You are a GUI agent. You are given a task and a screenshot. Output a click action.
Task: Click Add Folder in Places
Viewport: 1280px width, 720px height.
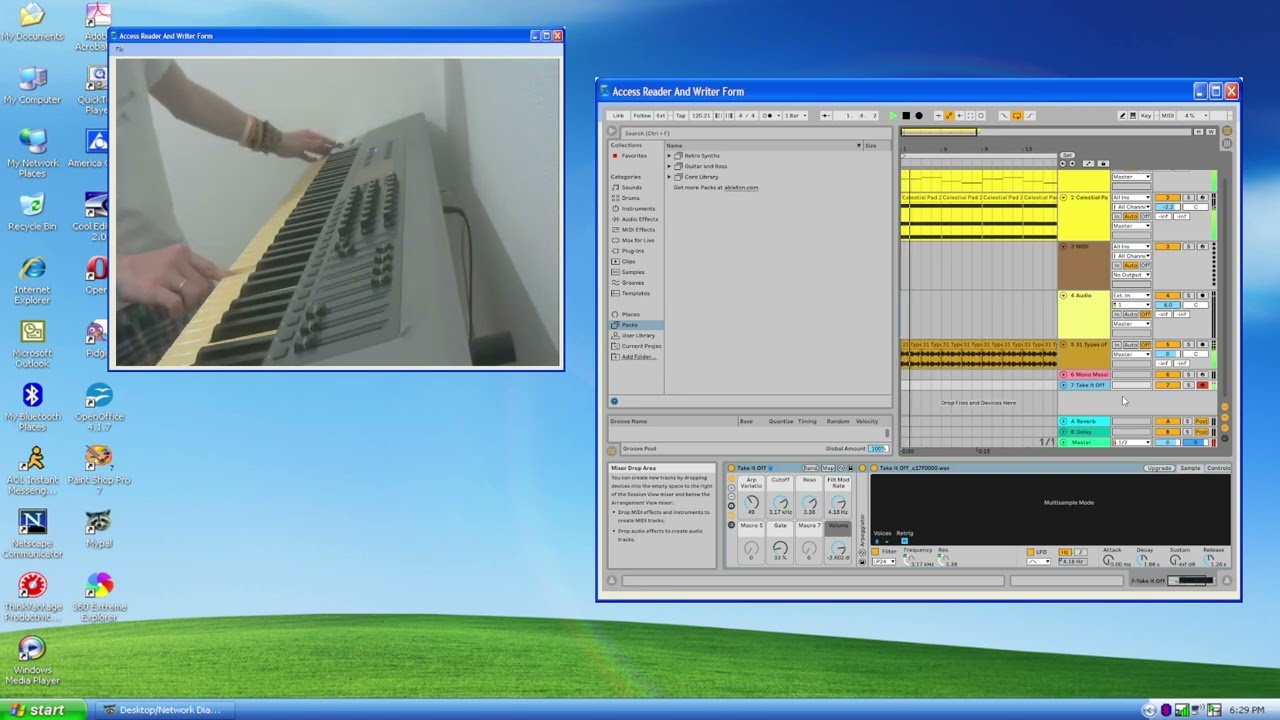(x=638, y=356)
